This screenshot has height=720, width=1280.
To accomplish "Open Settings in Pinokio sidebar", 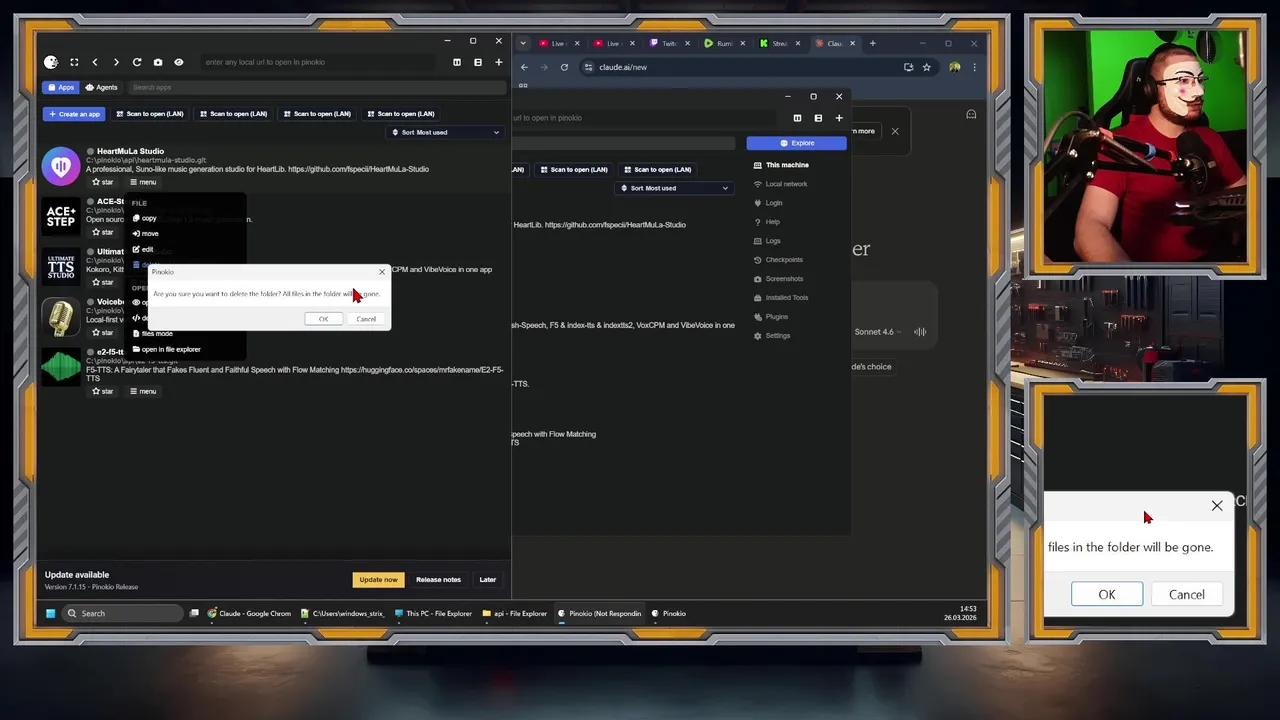I will (x=771, y=336).
